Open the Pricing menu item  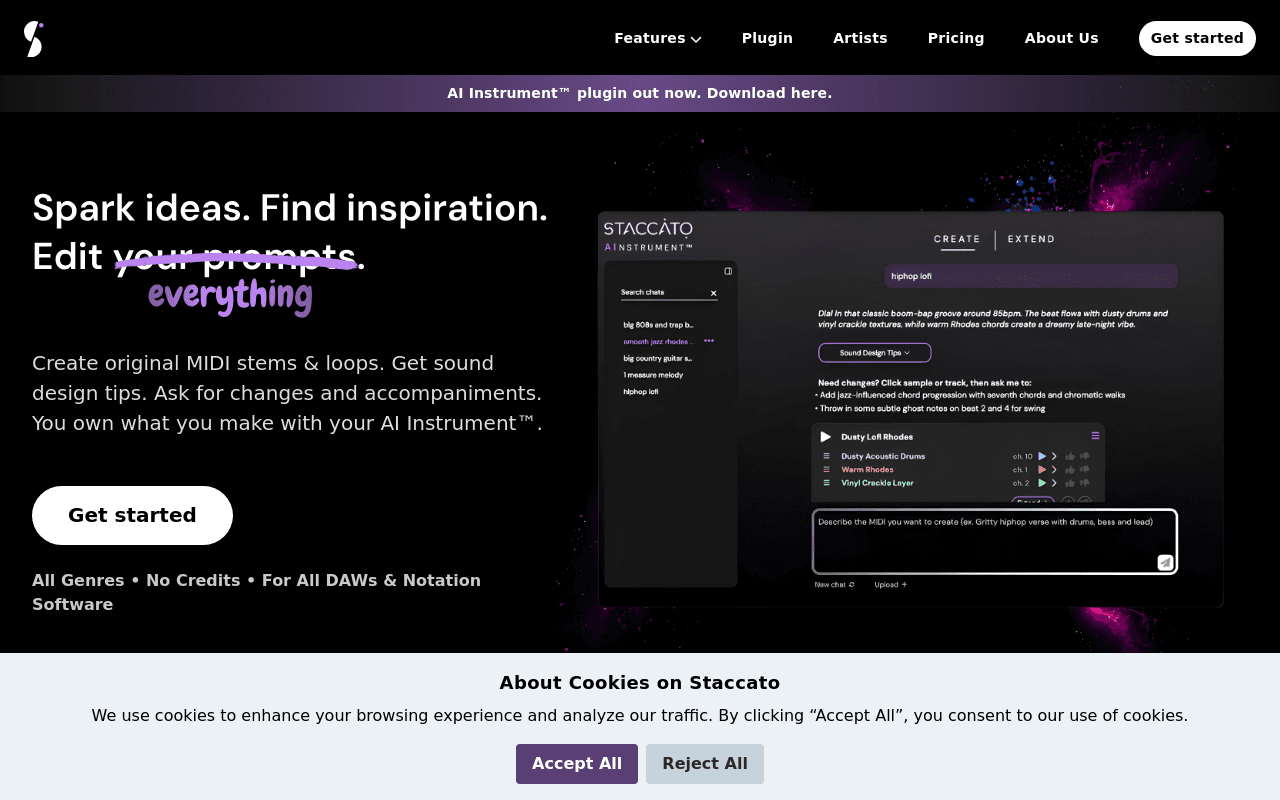[956, 38]
